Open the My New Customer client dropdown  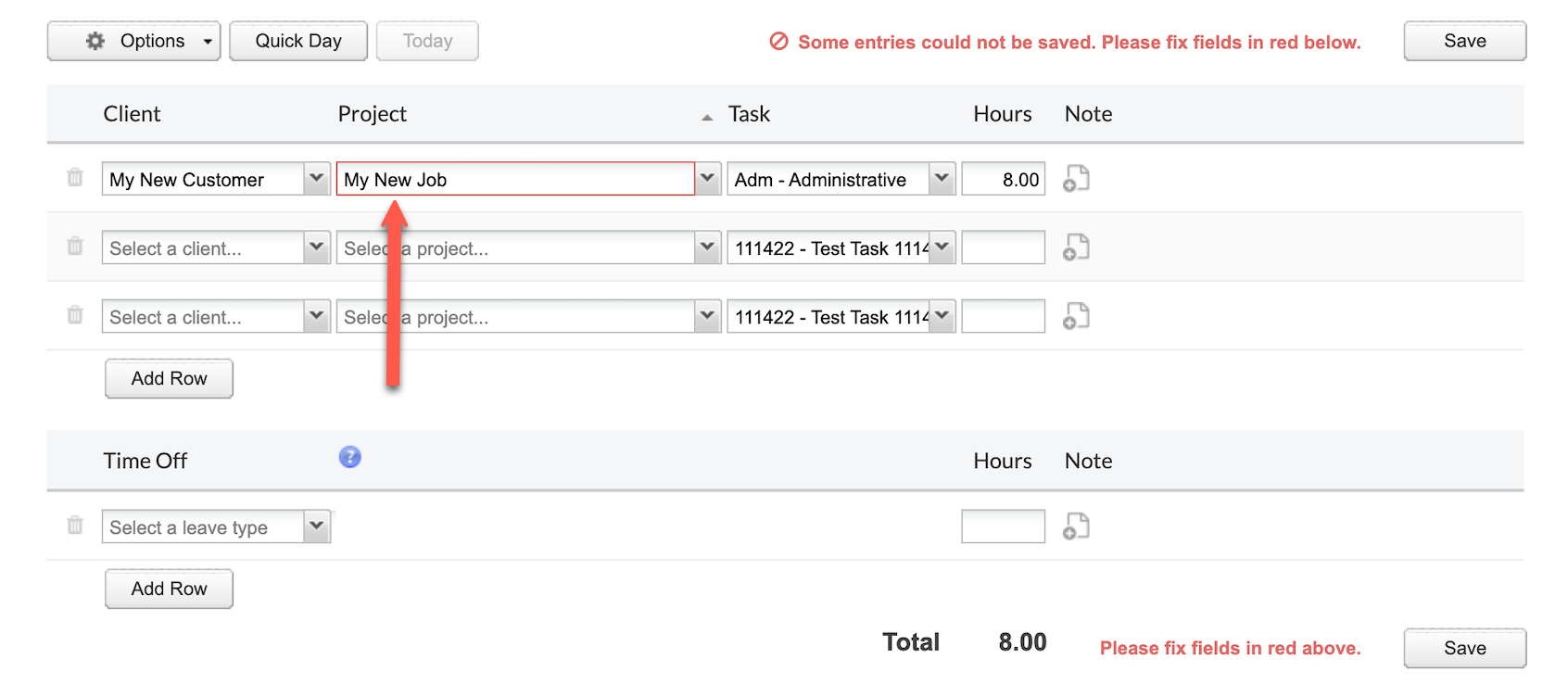pos(317,179)
